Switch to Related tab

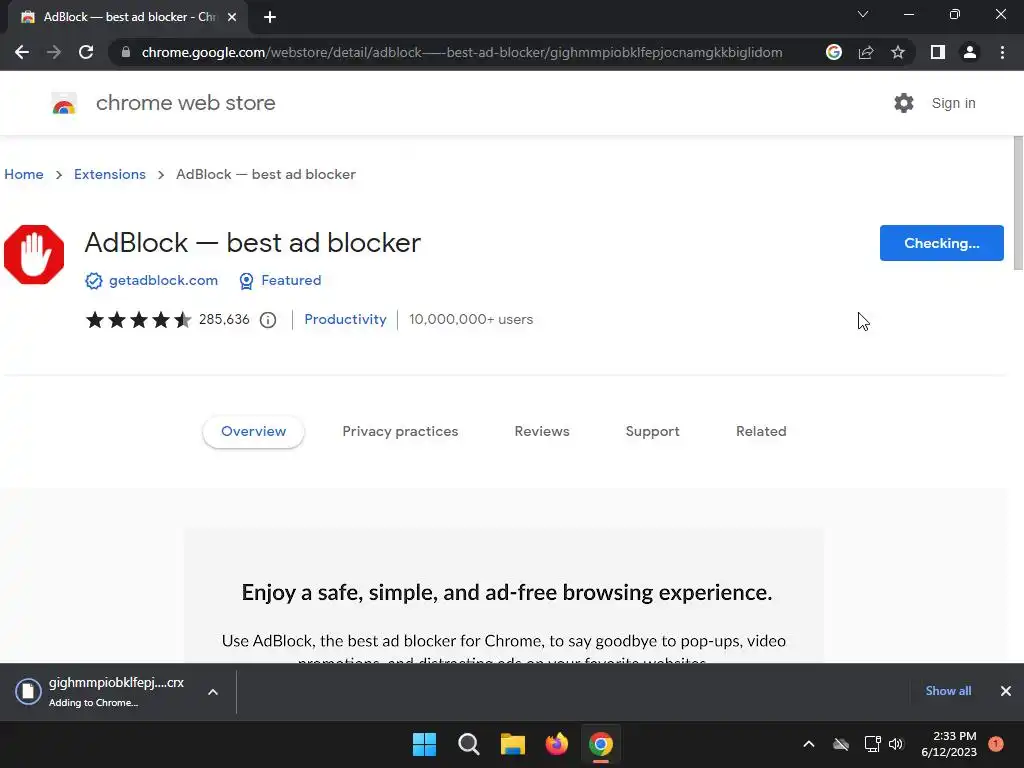coord(761,432)
